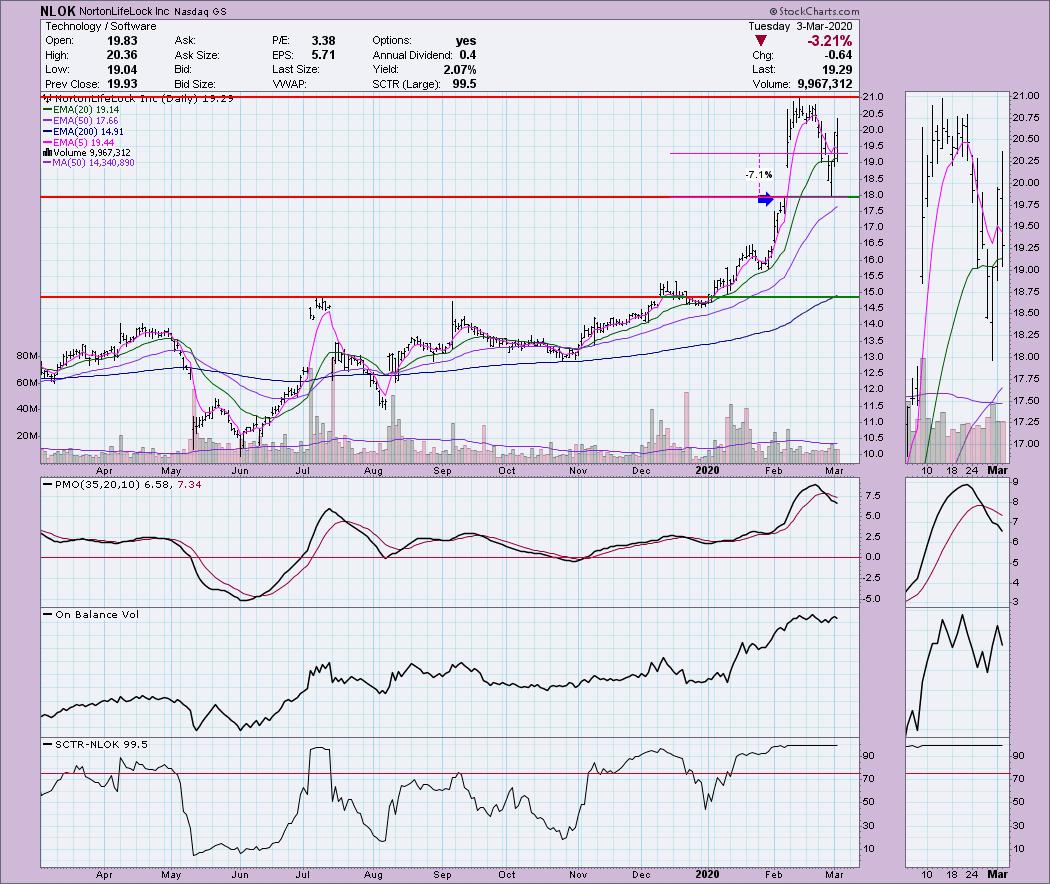The image size is (1050, 884).
Task: Click the 21.0 price axis label of main chart
Action: 874,96
